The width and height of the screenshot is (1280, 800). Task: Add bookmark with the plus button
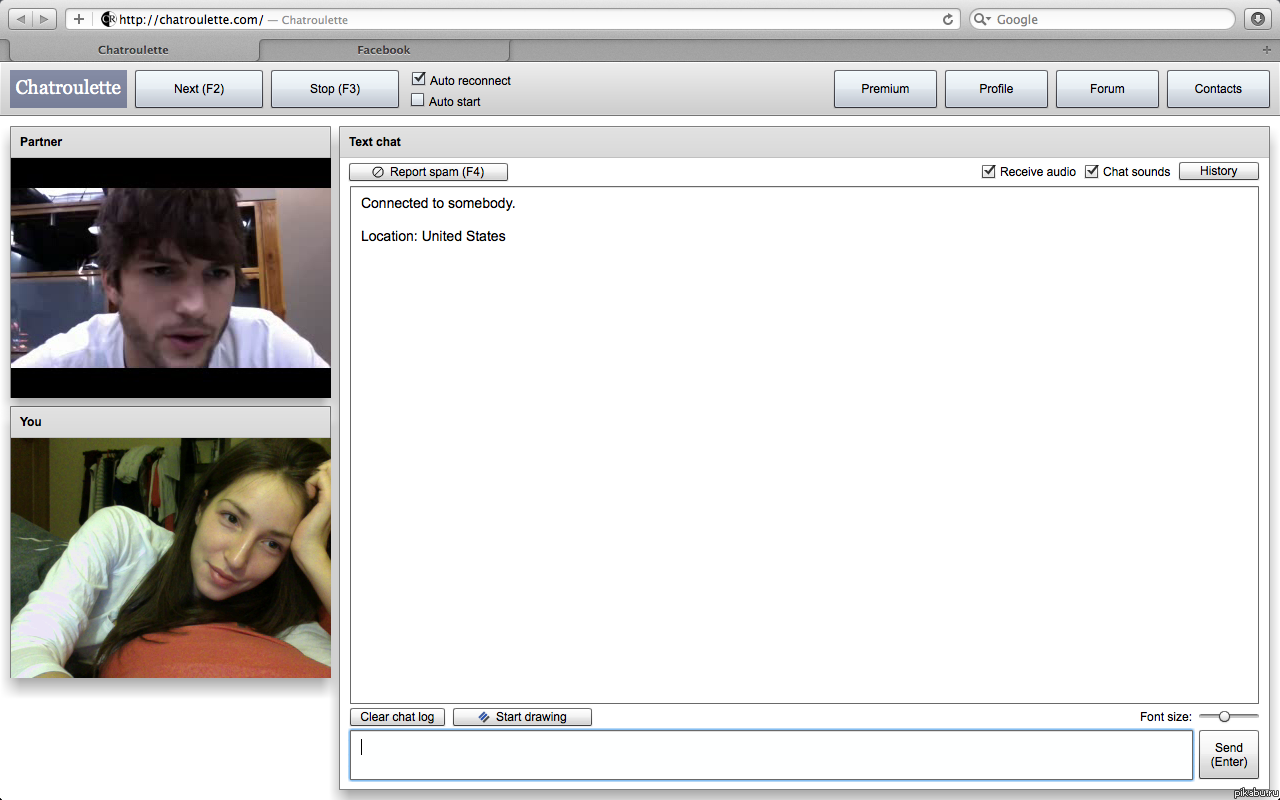[79, 19]
